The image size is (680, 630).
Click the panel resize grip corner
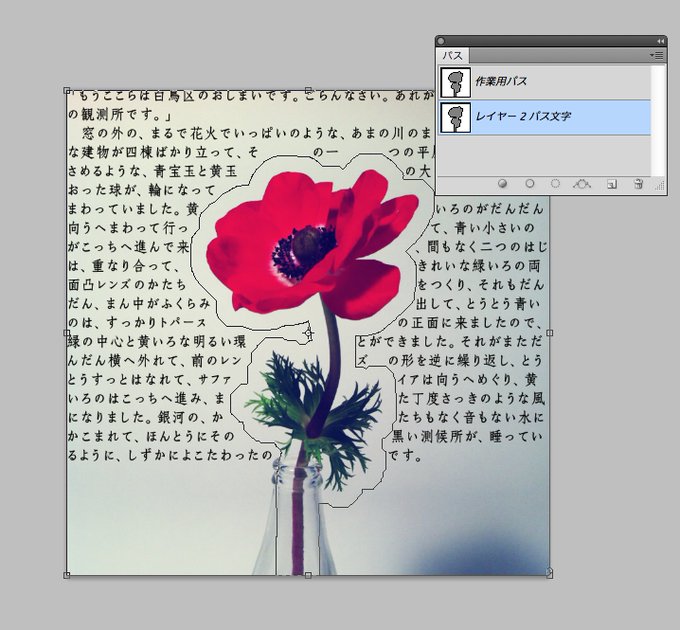pyautogui.click(x=660, y=186)
